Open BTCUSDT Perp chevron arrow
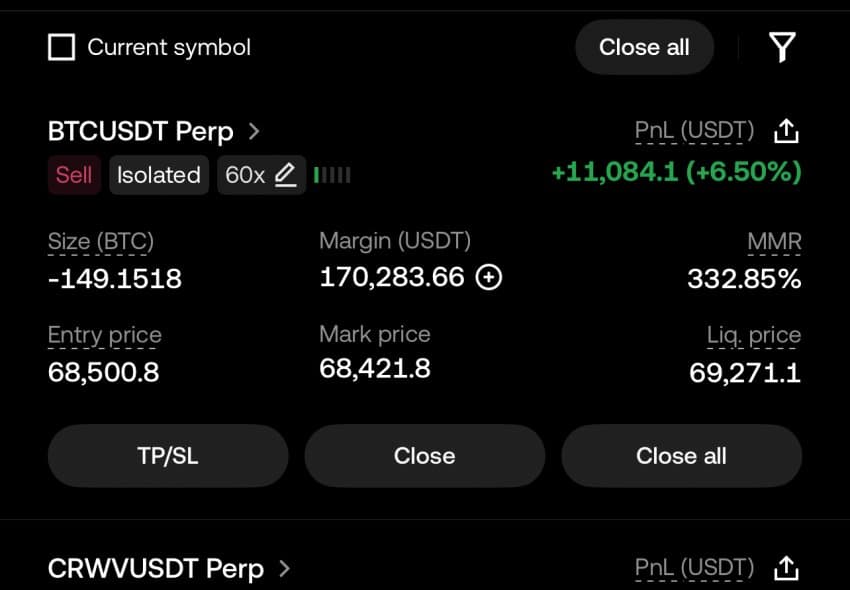This screenshot has width=850, height=590. [254, 131]
